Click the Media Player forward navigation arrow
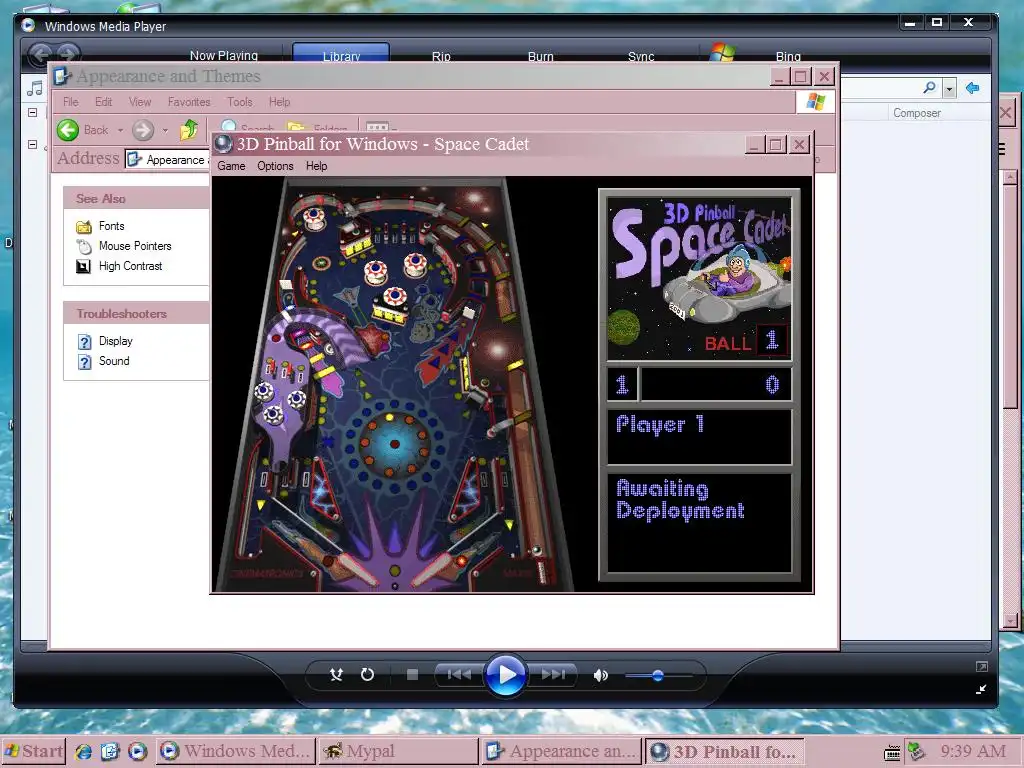1024x768 pixels. 67,54
